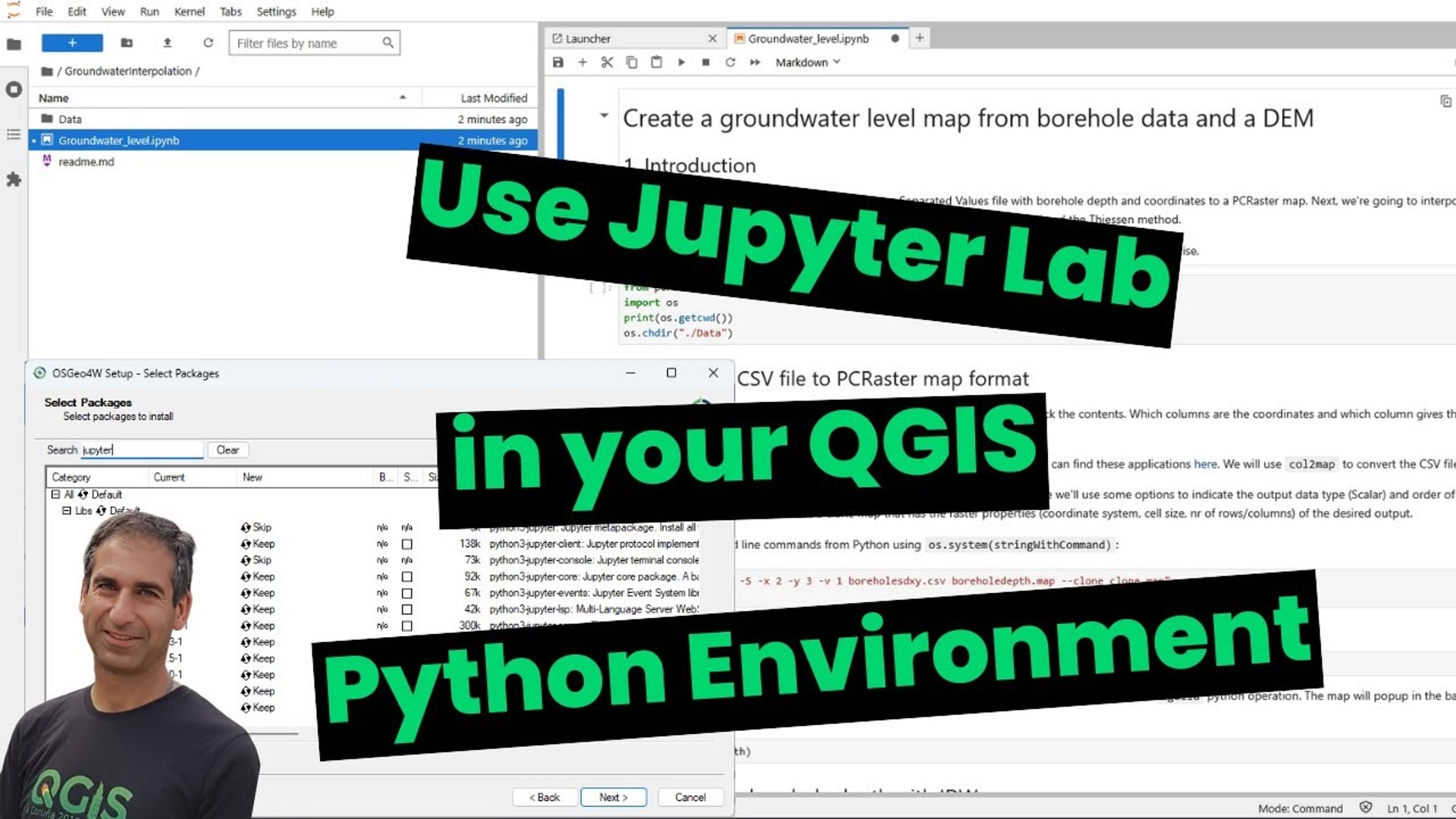Tick the python3-jupyter-client source checkbox
Image resolution: width=1456 pixels, height=819 pixels.
[407, 544]
